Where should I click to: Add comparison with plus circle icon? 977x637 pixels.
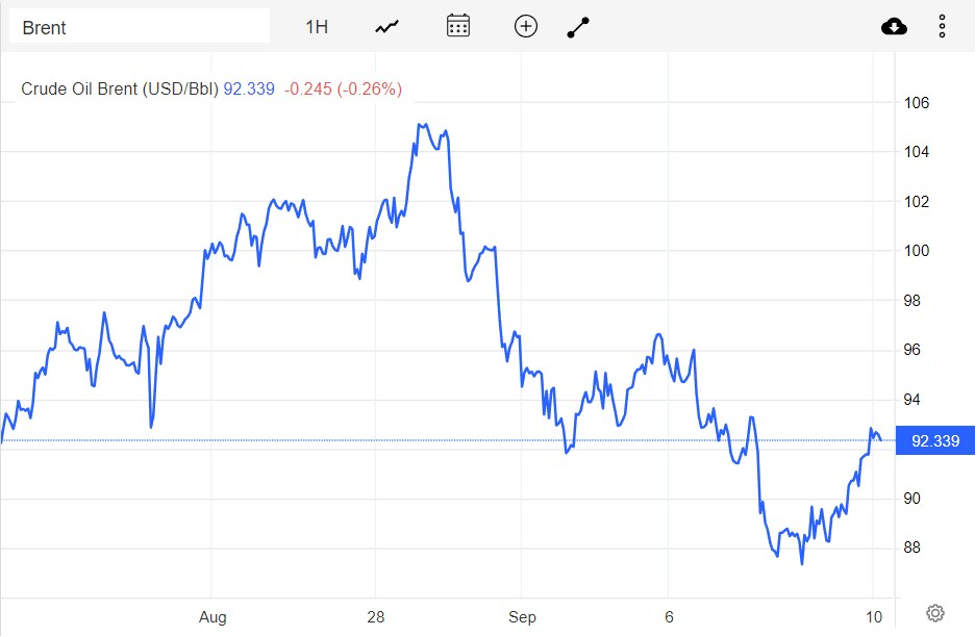pyautogui.click(x=526, y=27)
